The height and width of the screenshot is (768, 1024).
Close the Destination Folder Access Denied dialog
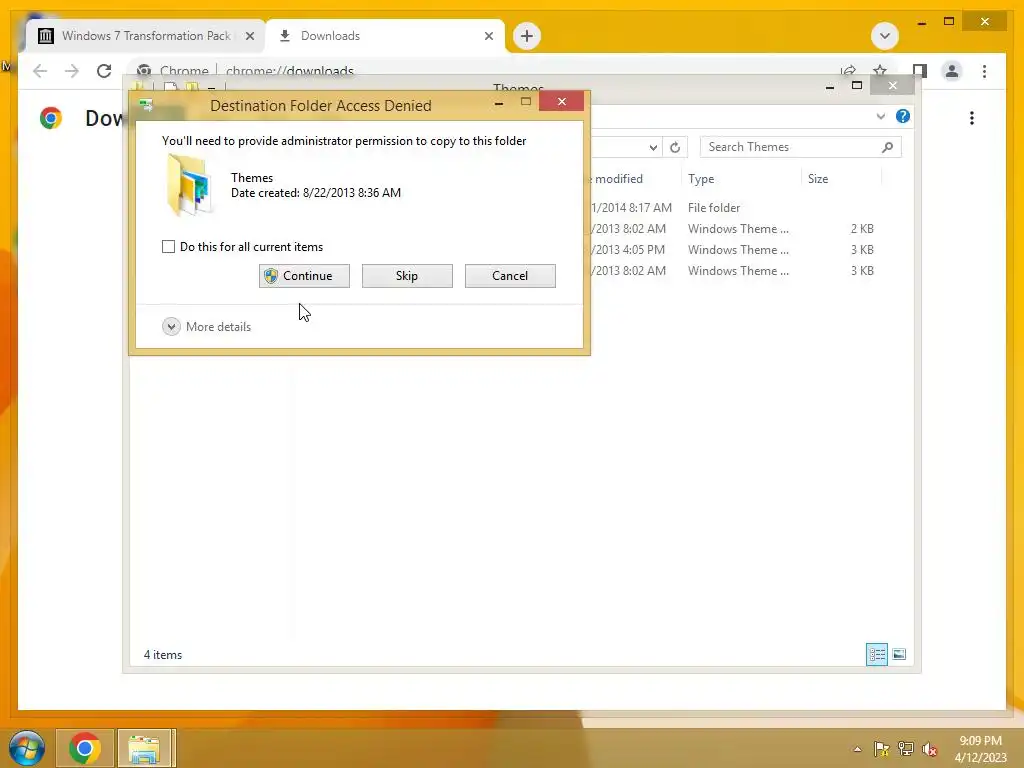pyautogui.click(x=562, y=101)
